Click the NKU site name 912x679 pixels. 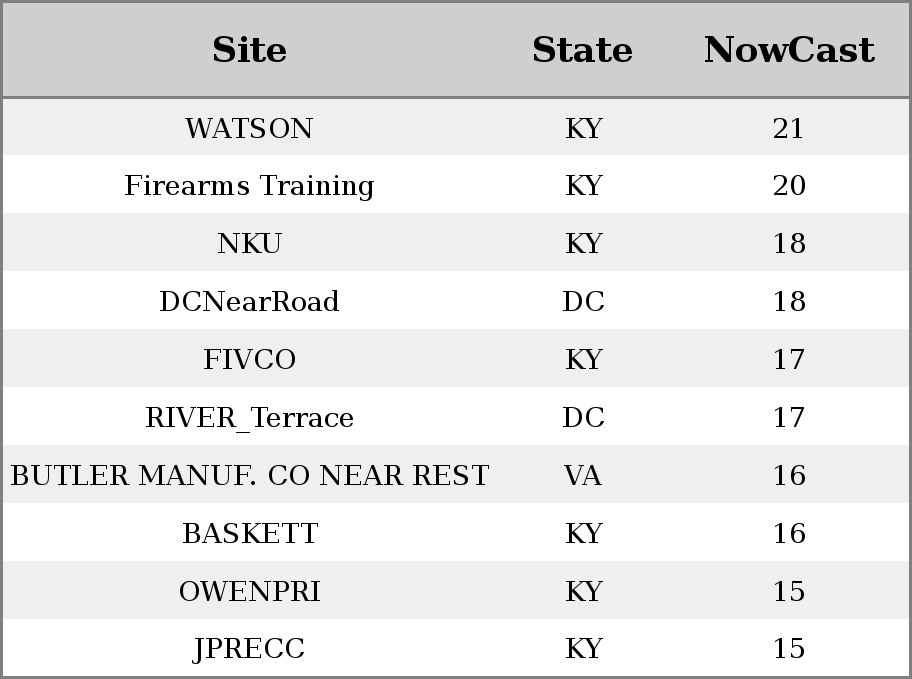coord(249,243)
